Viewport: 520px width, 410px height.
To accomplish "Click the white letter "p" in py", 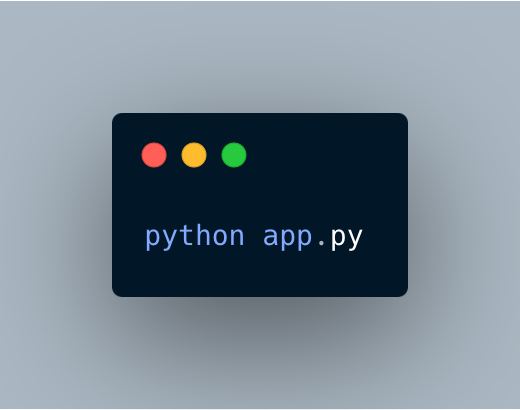I will click(x=338, y=239).
